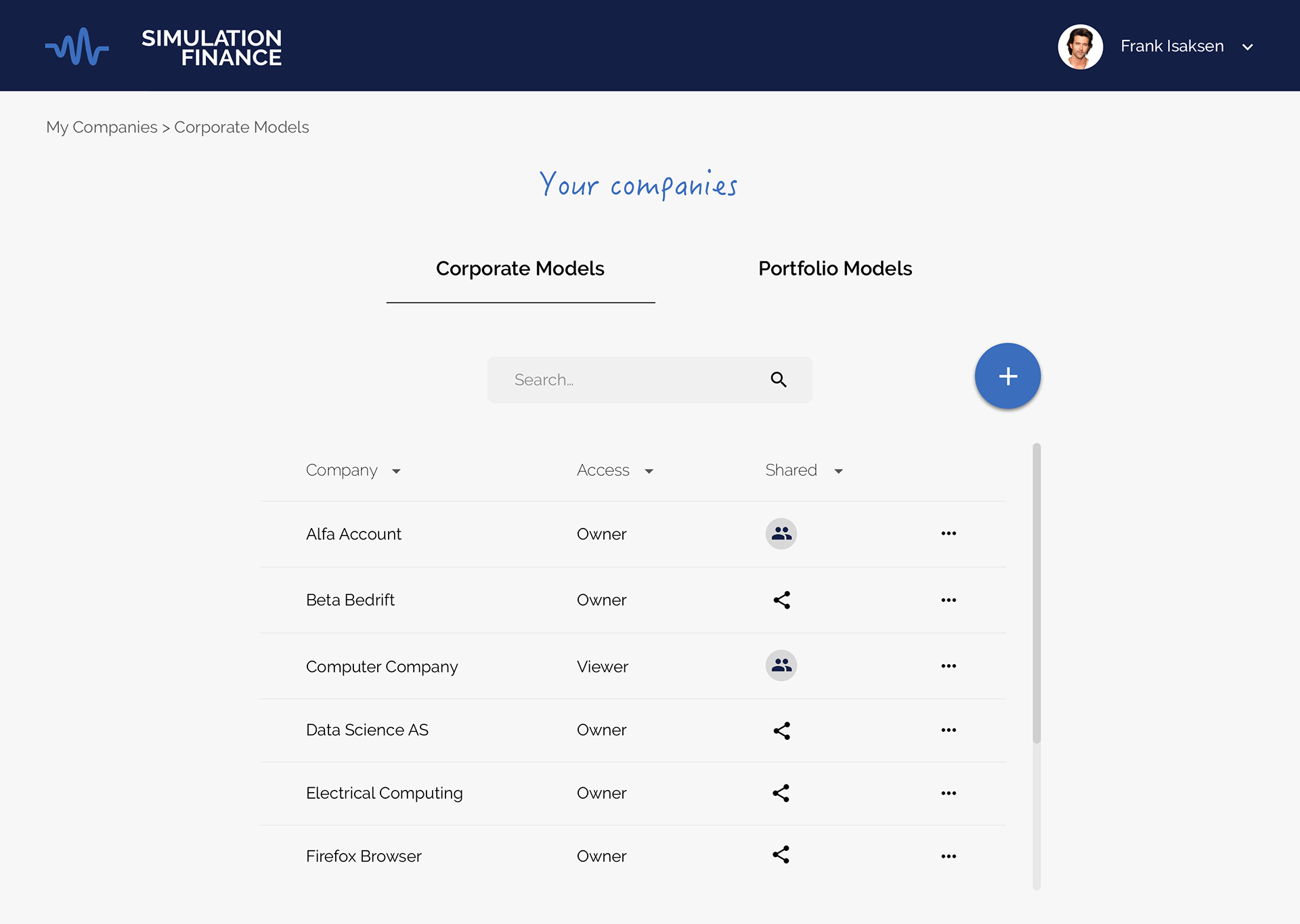
Task: Focus the Search input field
Action: click(649, 380)
